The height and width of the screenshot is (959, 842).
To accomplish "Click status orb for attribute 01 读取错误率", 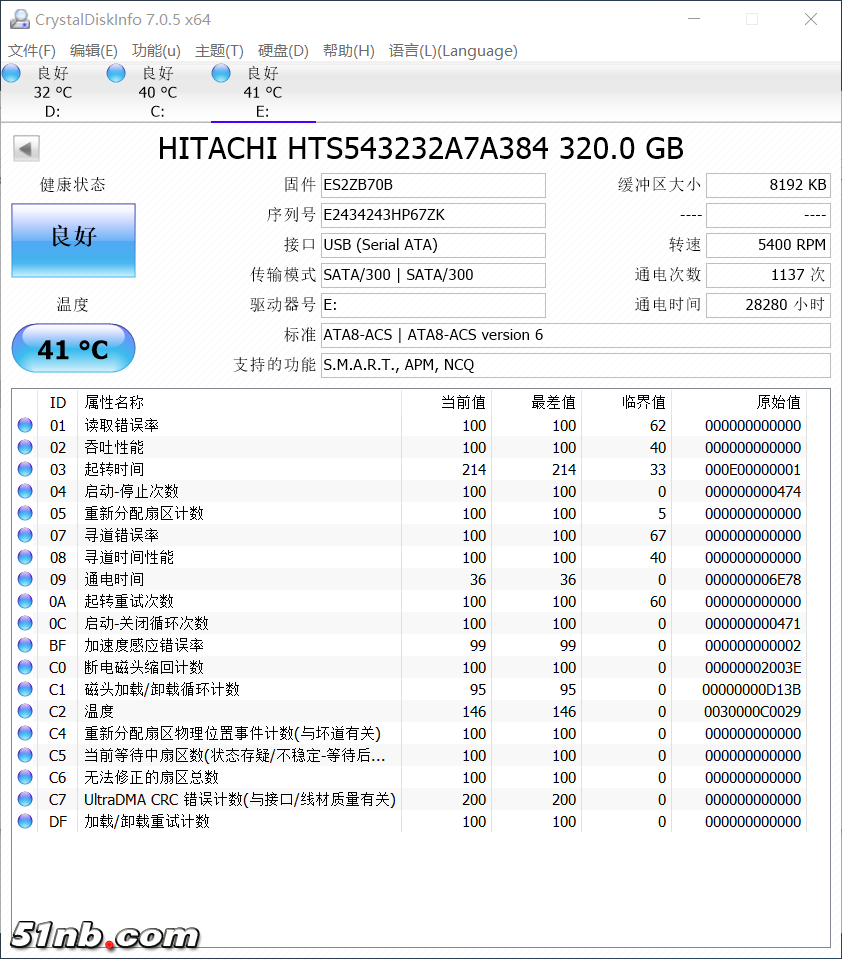I will click(x=25, y=426).
